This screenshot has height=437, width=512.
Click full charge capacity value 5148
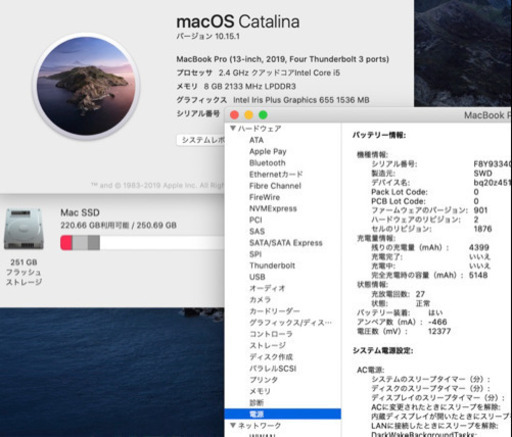[478, 275]
